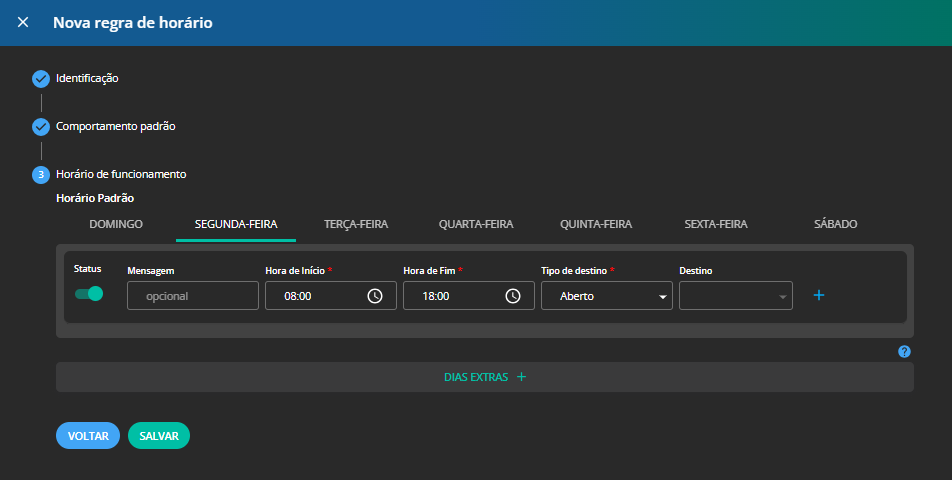952x480 pixels.
Task: Expand the Dias Extras section
Action: [x=485, y=377]
